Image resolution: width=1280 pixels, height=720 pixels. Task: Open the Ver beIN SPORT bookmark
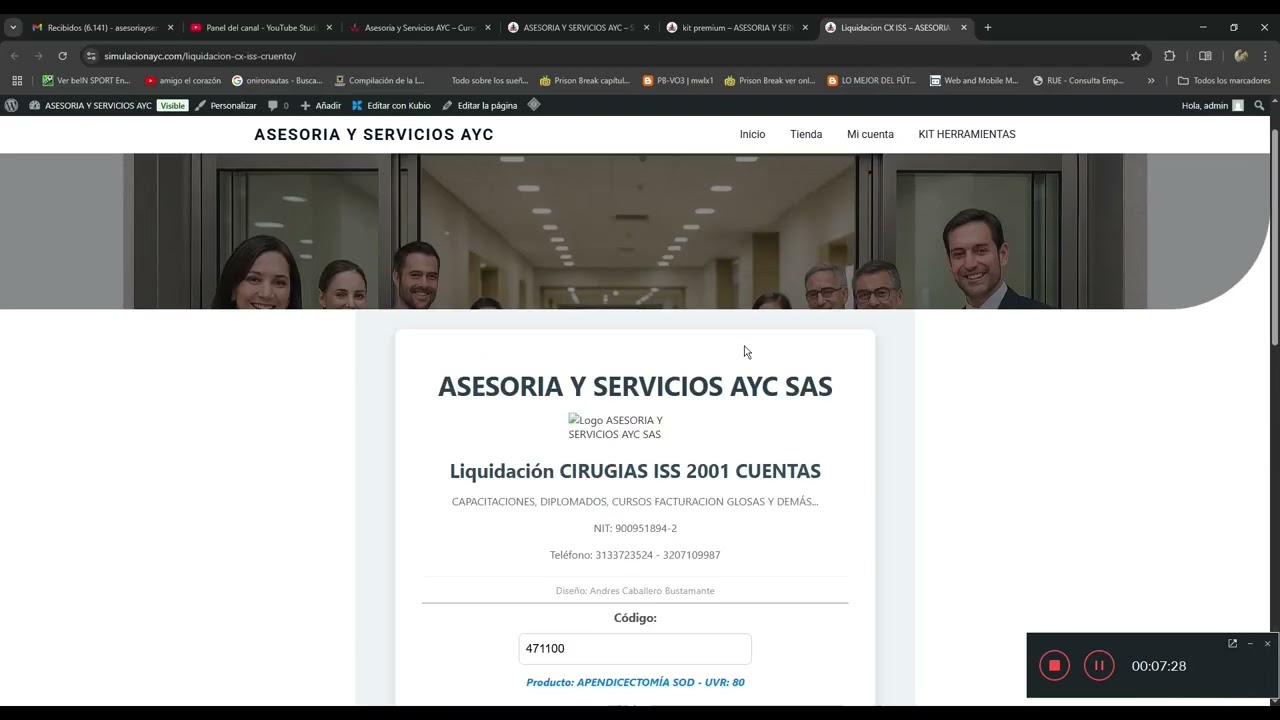(x=86, y=80)
